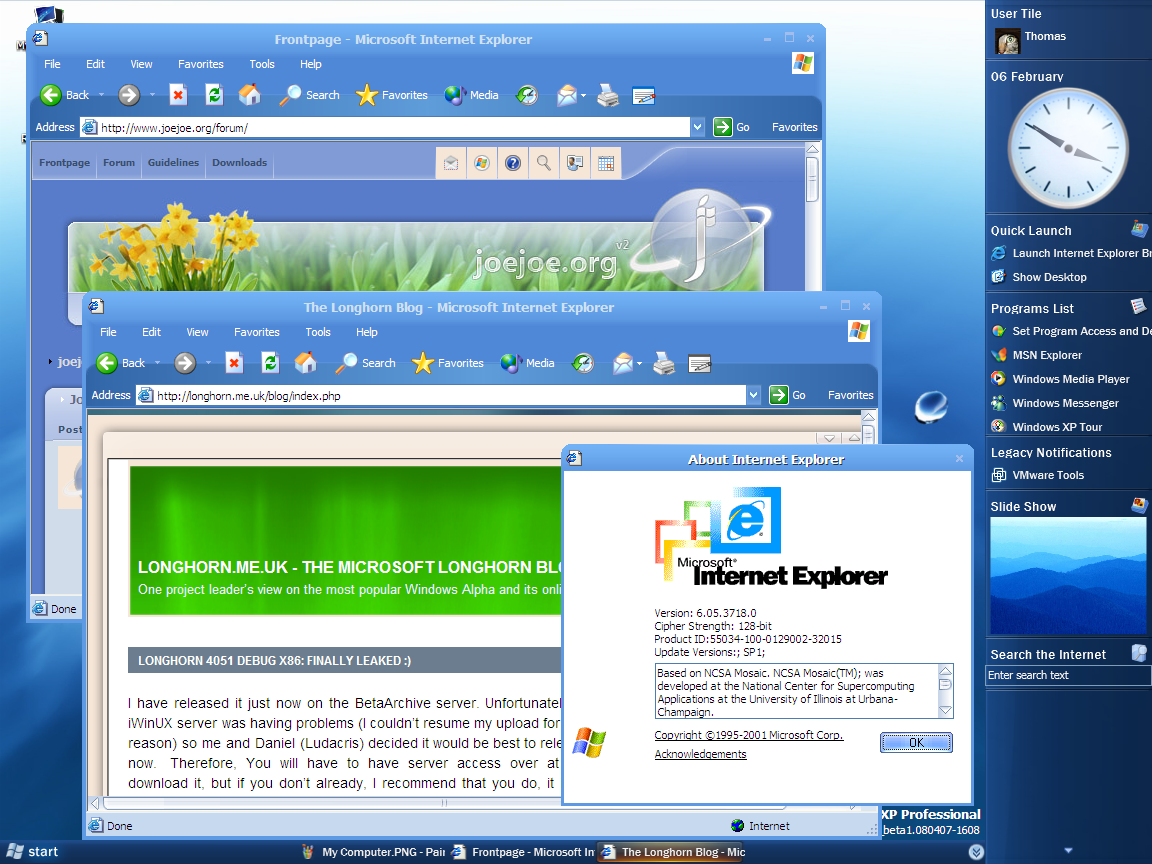This screenshot has height=864, width=1152.
Task: Open the Forward history dropdown in Frontpage window
Action: (x=152, y=95)
